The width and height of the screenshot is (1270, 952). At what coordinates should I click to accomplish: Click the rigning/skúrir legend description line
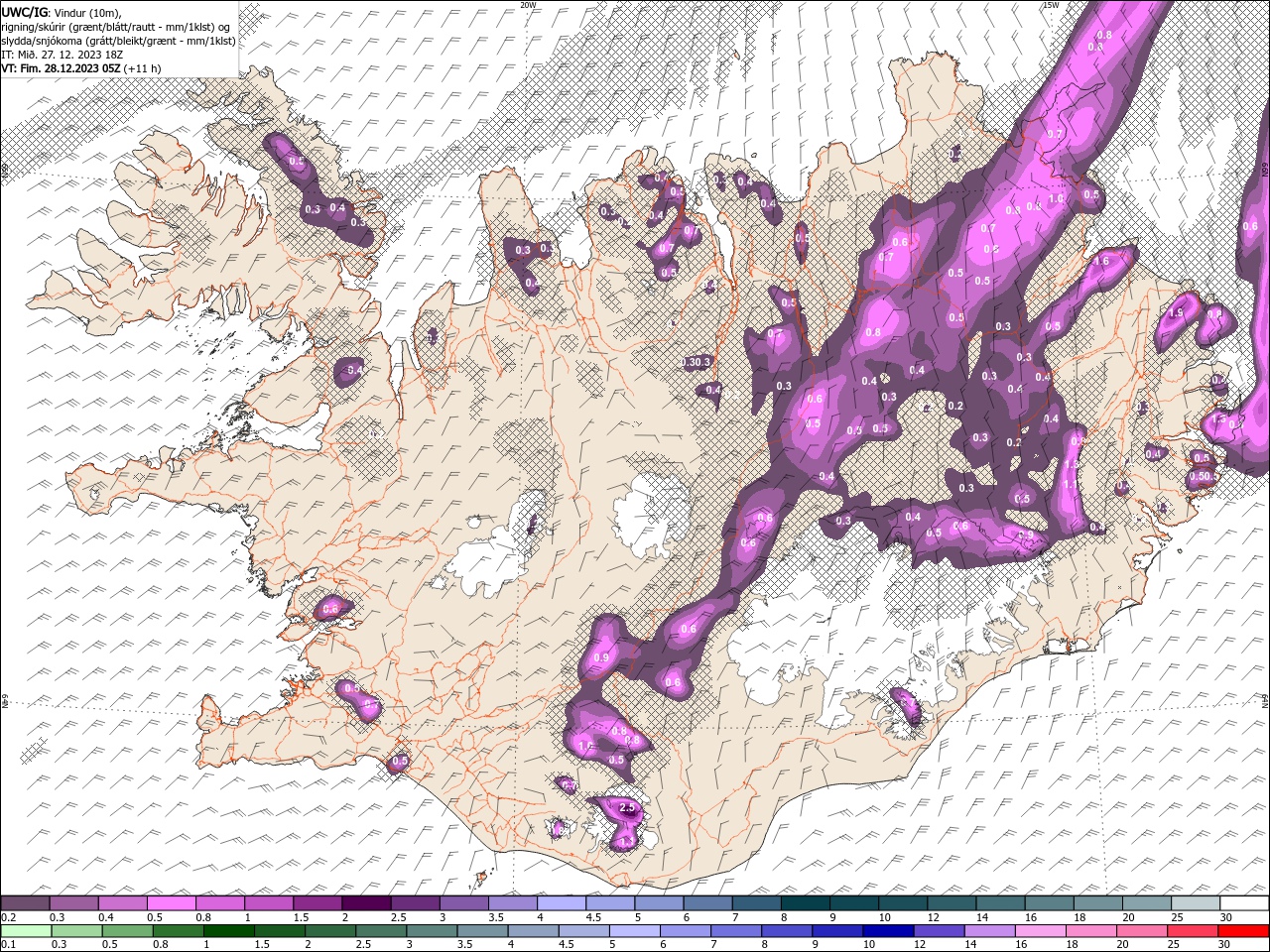point(117,27)
